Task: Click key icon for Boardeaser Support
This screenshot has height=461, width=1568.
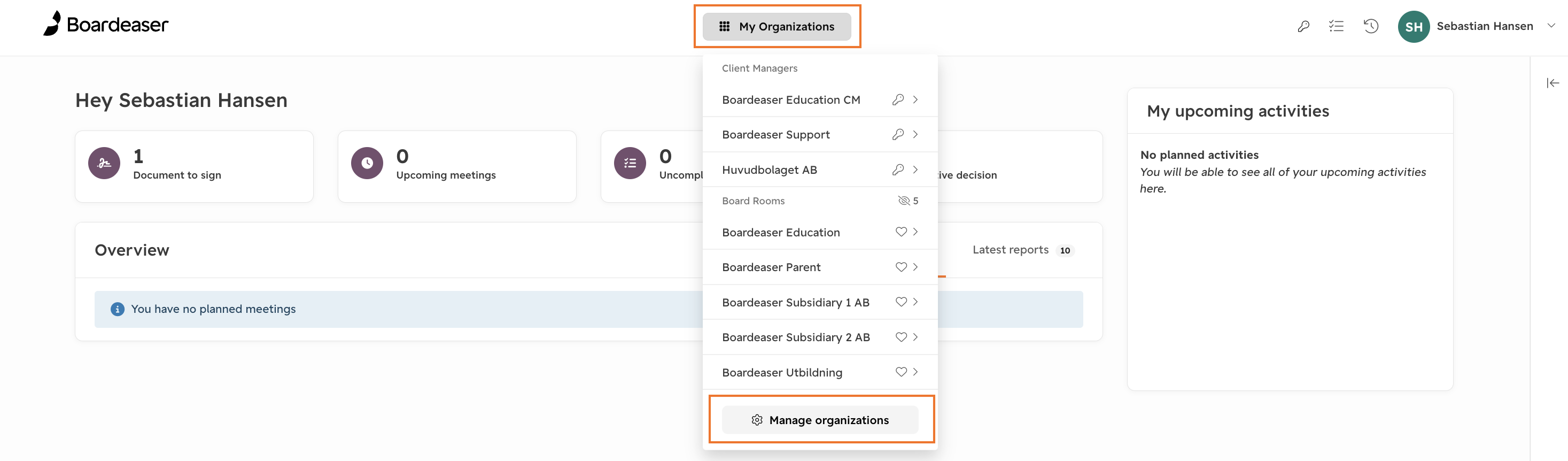Action: tap(898, 134)
